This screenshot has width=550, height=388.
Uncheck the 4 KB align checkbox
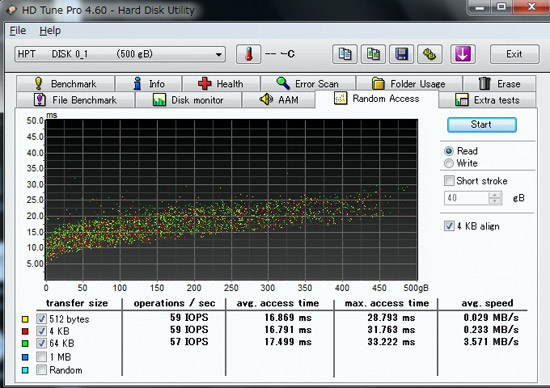(x=449, y=226)
